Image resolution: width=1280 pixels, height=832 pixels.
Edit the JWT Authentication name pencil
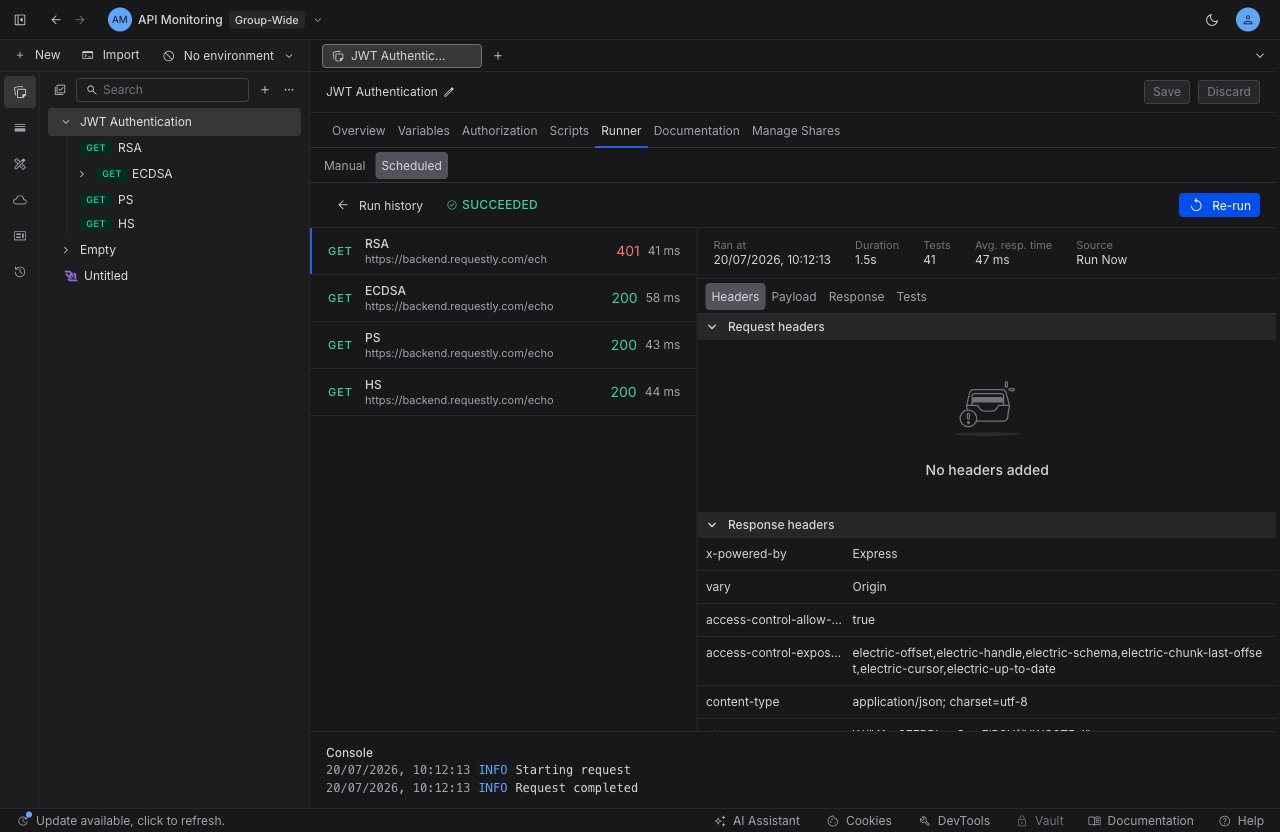click(449, 92)
